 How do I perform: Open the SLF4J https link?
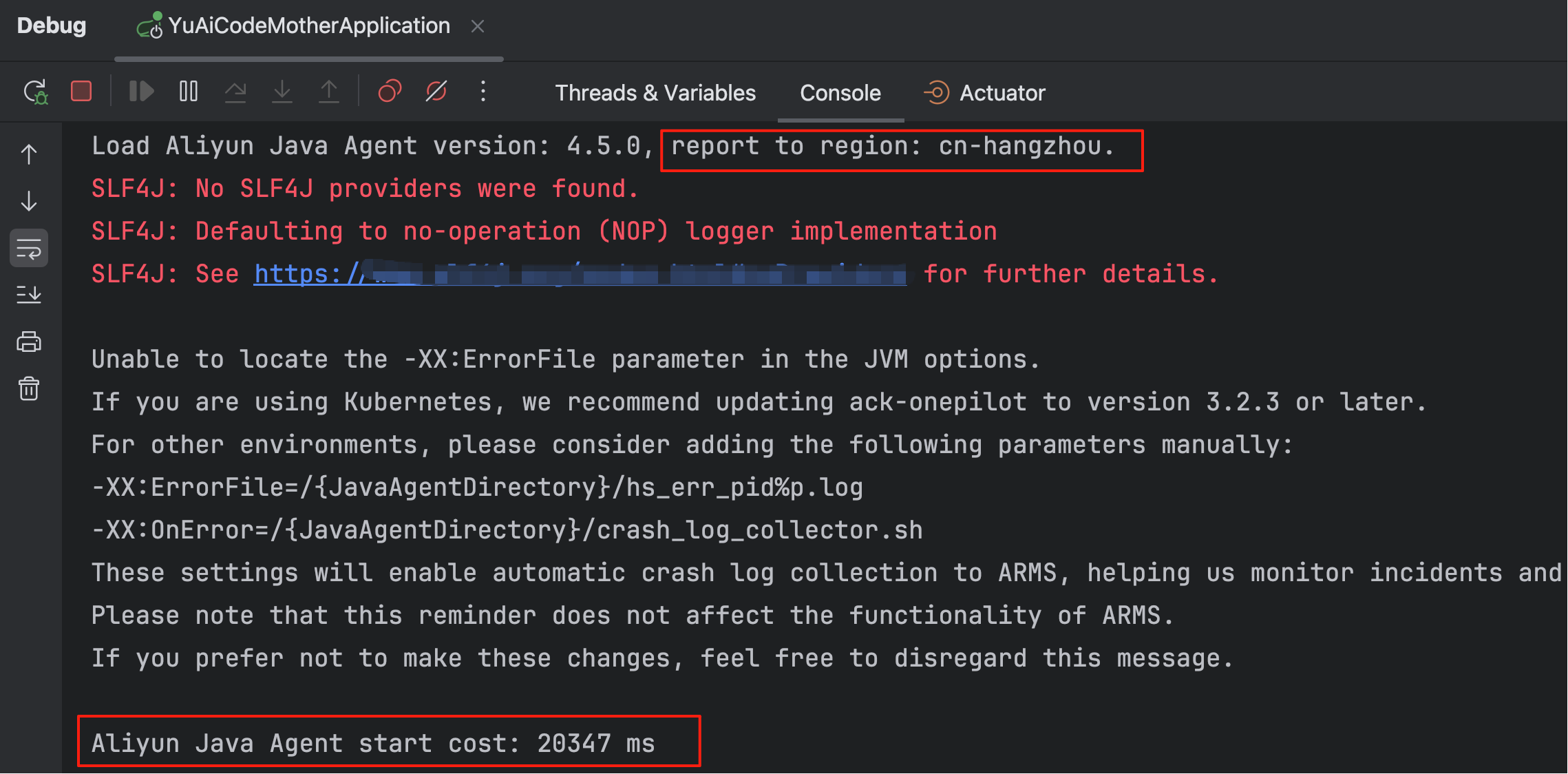point(578,274)
